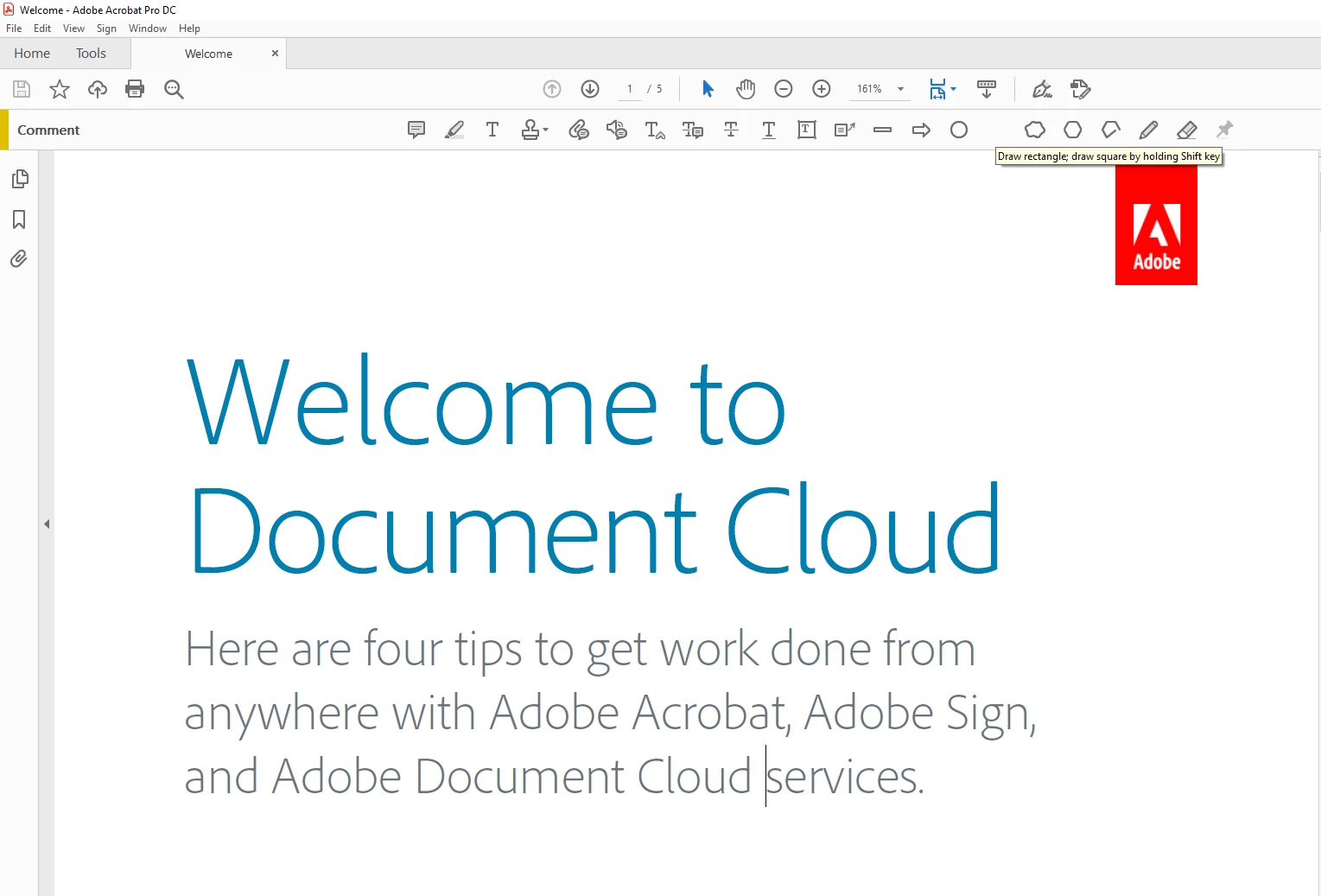Open the View menu

click(x=73, y=29)
